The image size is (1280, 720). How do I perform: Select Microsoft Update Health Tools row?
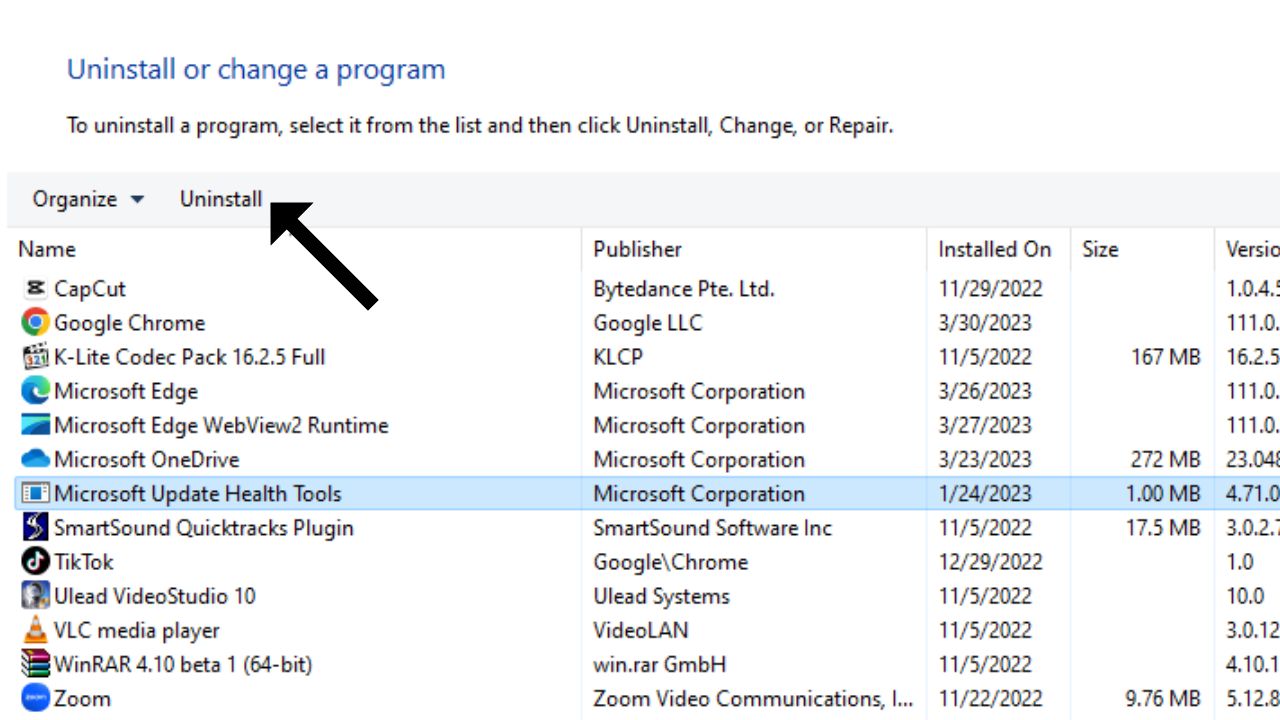pos(198,494)
